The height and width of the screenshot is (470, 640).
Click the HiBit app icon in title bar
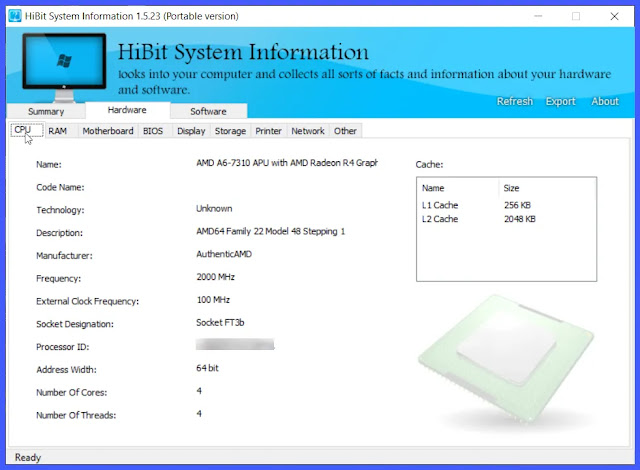pos(15,16)
